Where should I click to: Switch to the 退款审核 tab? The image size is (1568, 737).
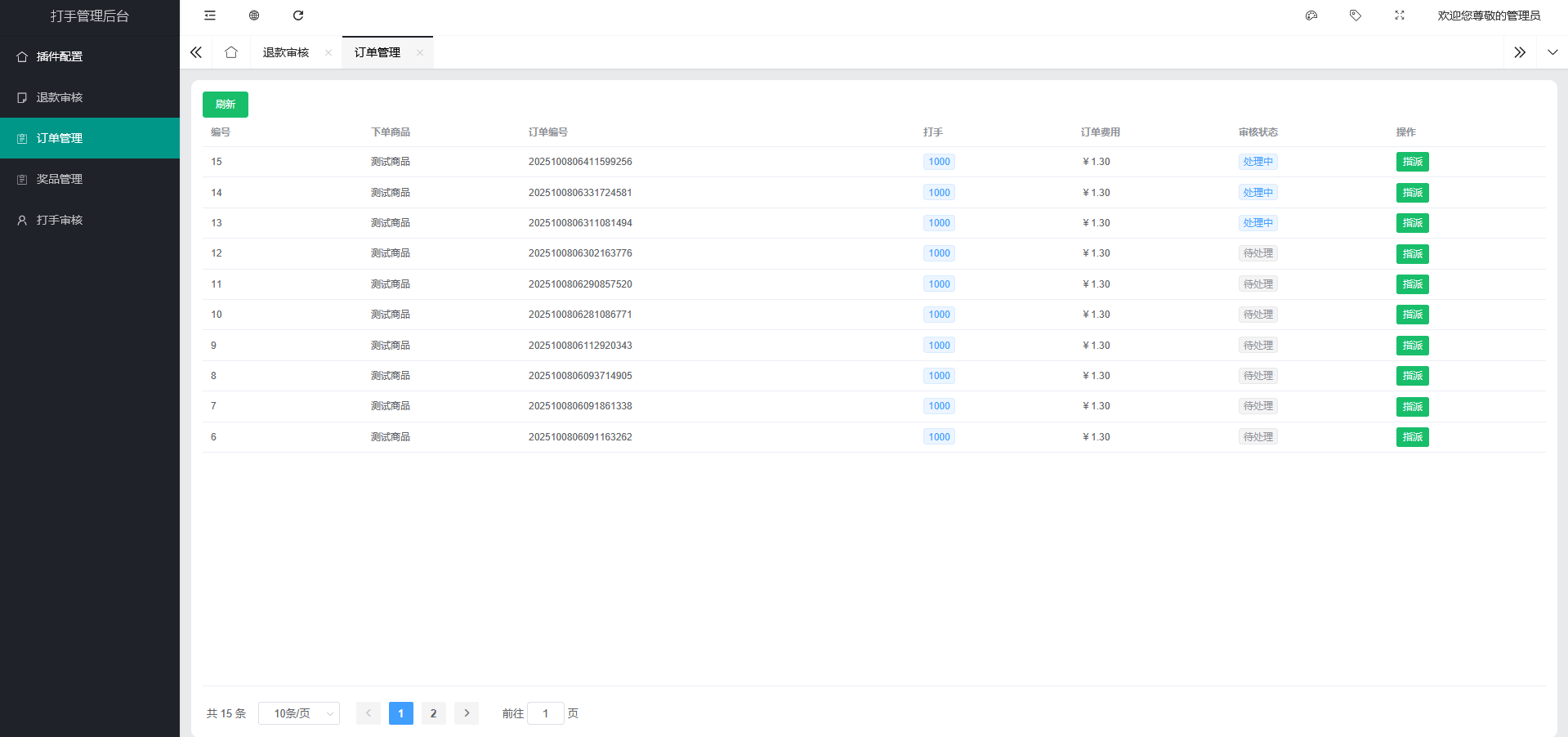(286, 52)
